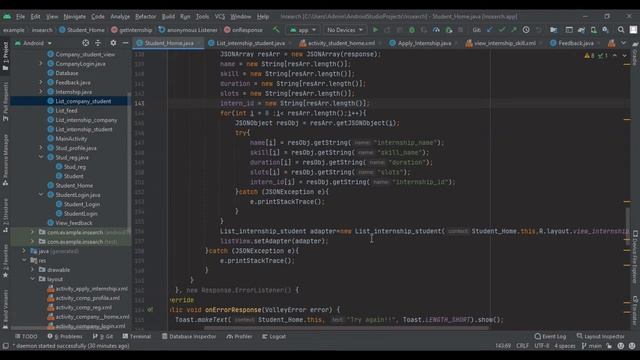
Task: Click the user account icon in toolbar
Action: [x=633, y=30]
